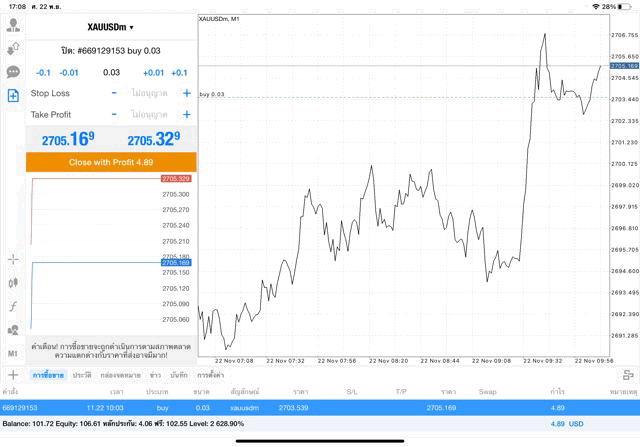Select the 669129153 buy position row

click(x=320, y=408)
